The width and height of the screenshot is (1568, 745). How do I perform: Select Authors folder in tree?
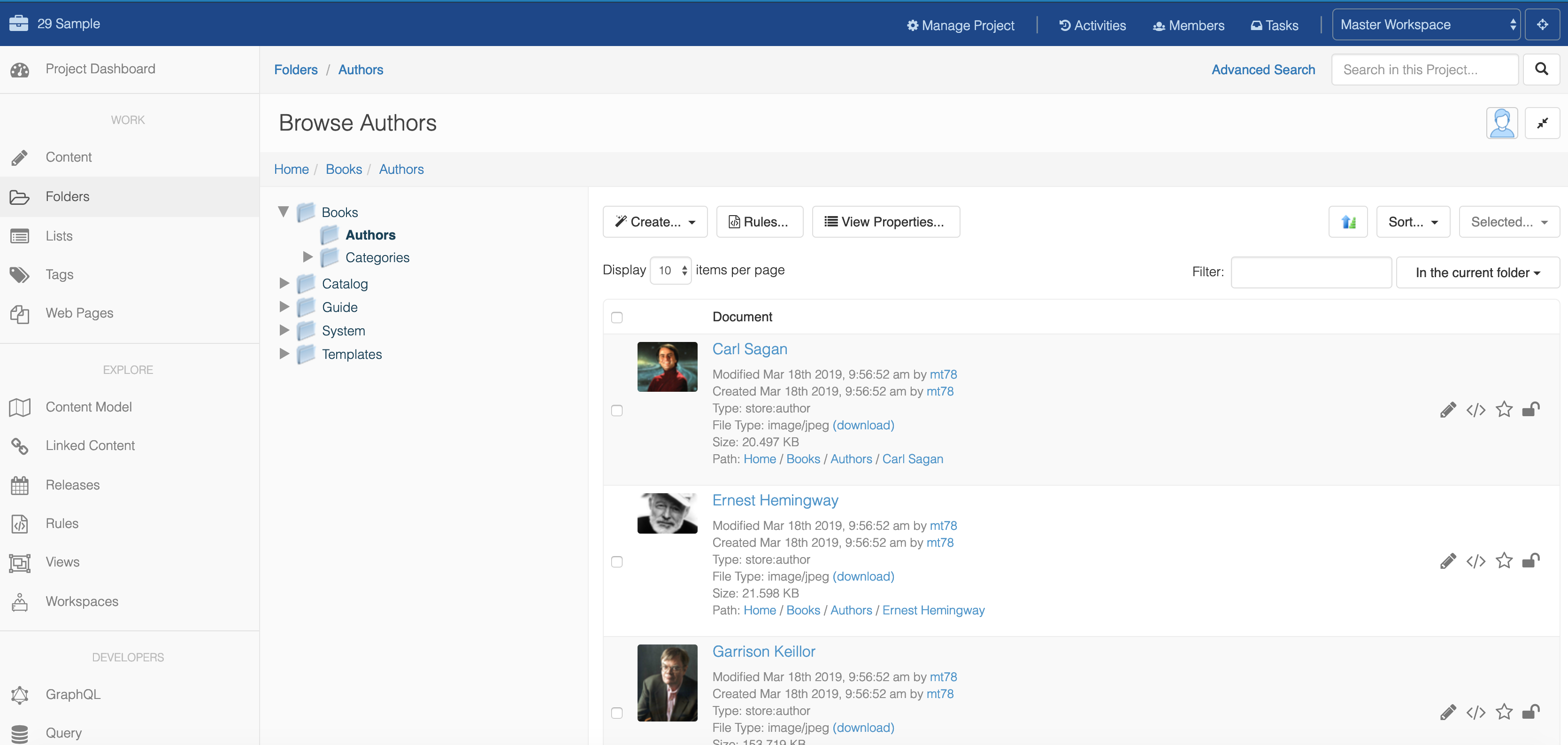(x=370, y=235)
